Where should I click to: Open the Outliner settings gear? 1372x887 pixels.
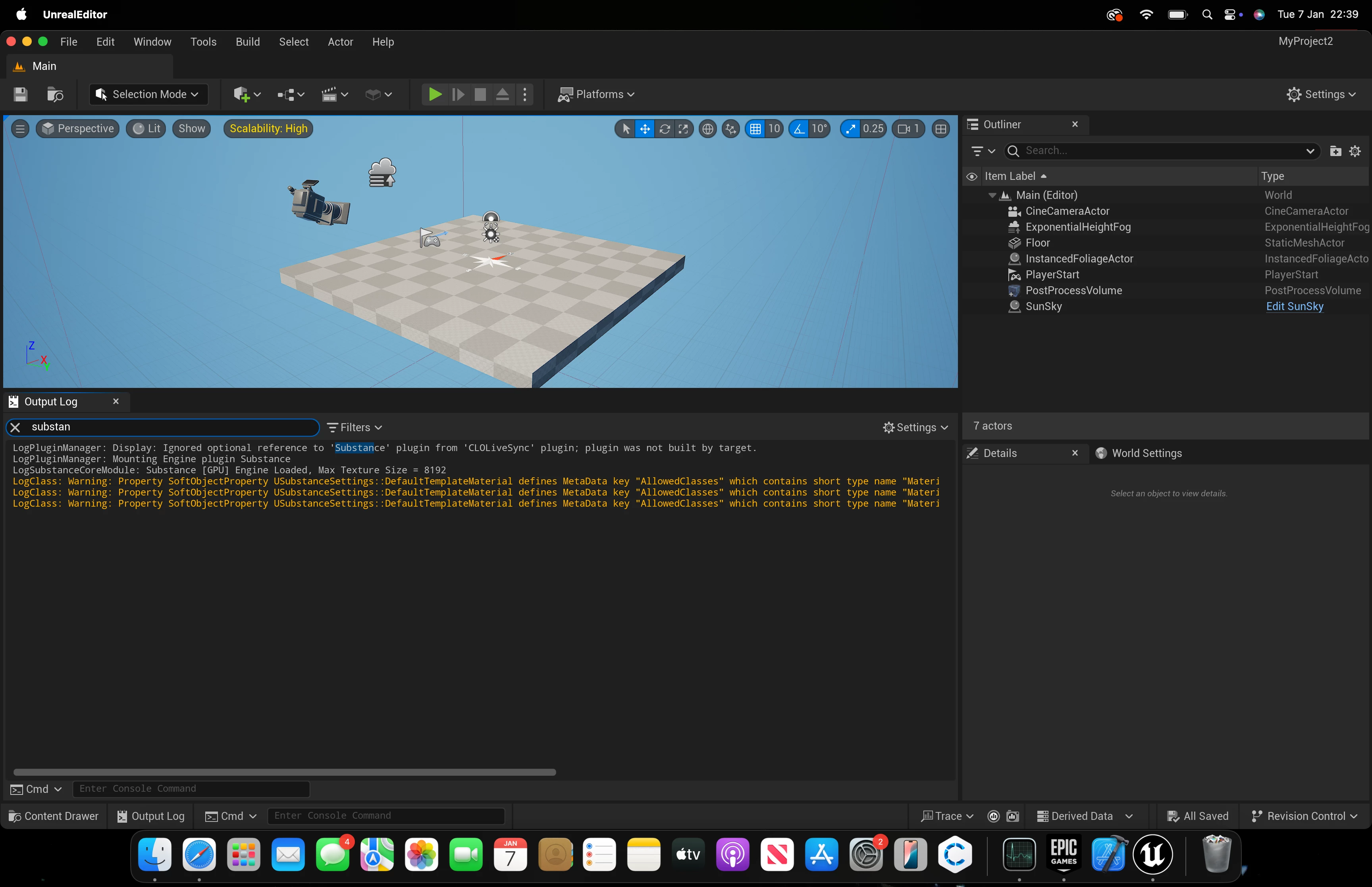[x=1355, y=151]
